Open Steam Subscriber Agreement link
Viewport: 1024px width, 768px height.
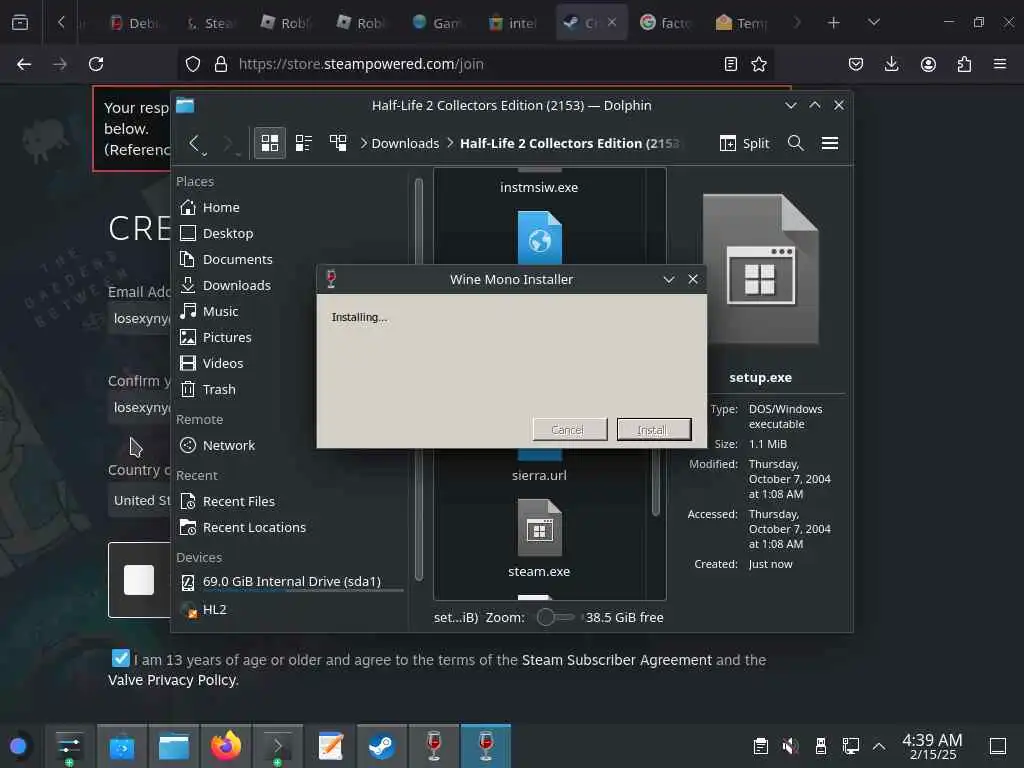616,660
